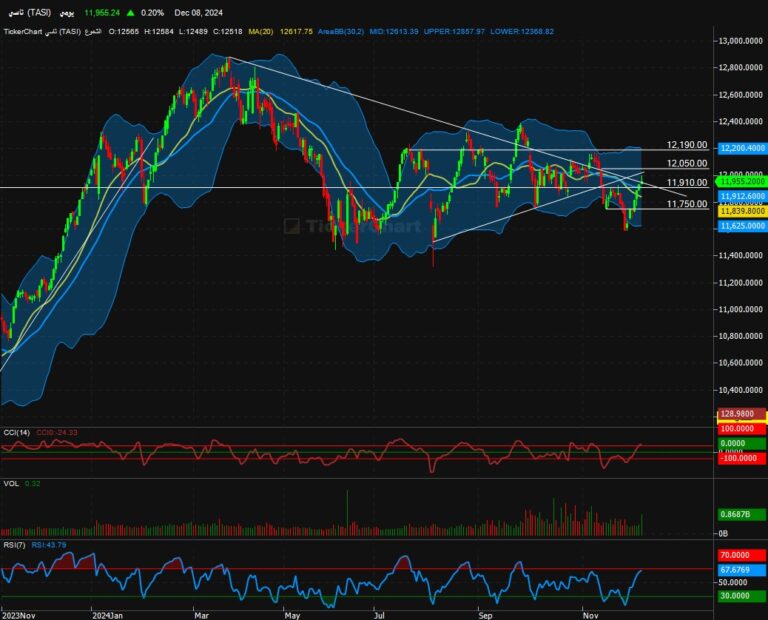Screen dimensions: 768x620
Task: Open the RSI(7) indicator label
Action: click(x=15, y=547)
